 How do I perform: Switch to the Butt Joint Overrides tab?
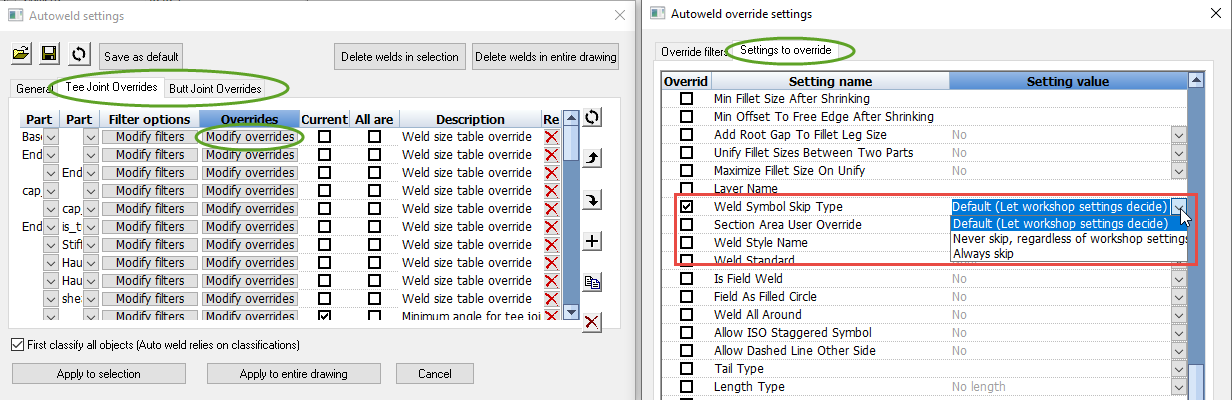pos(215,89)
